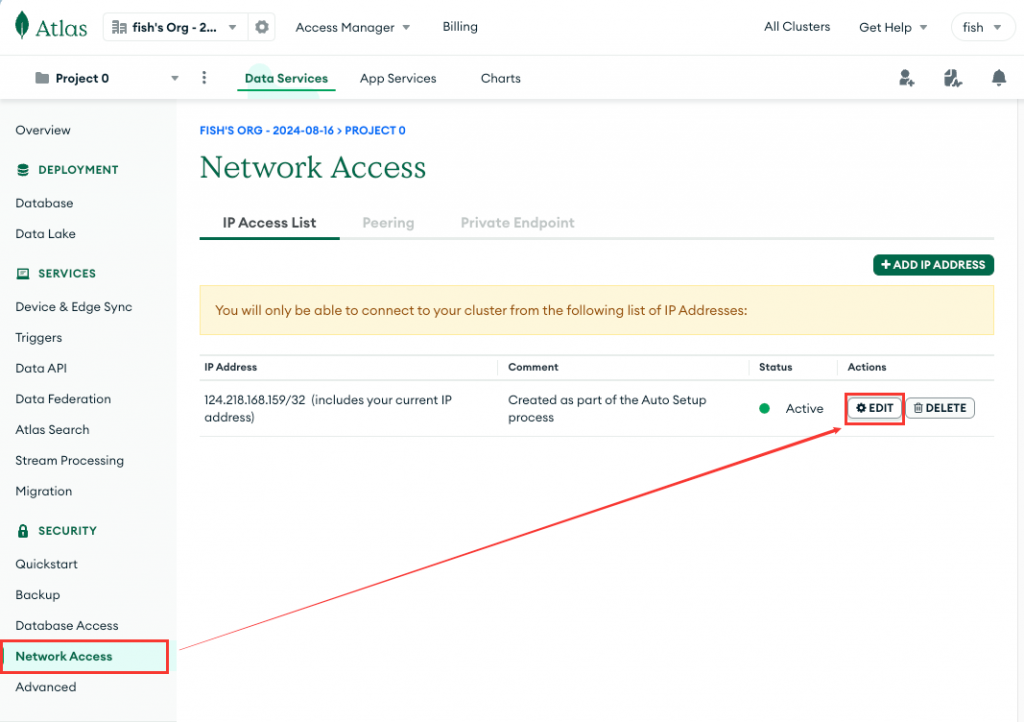Click the FISH'S ORG - 2024-08-16 breadcrumb
Image resolution: width=1024 pixels, height=722 pixels.
tap(266, 131)
